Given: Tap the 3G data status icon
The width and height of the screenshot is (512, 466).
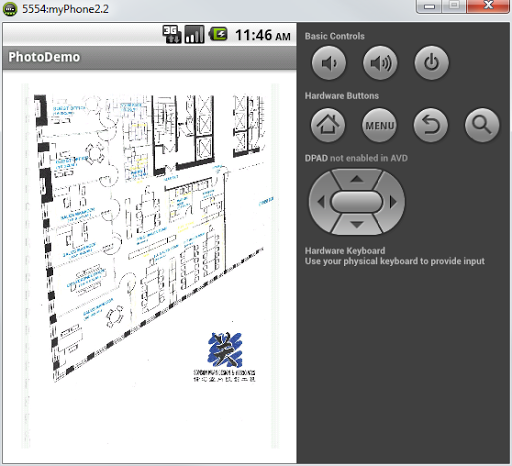Looking at the screenshot, I should (172, 34).
